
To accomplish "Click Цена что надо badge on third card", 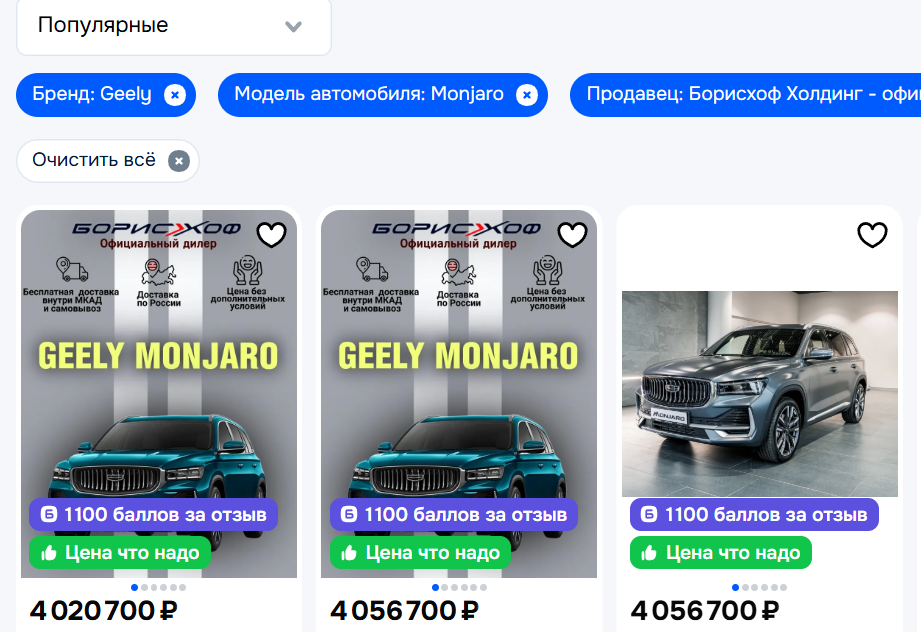I will pos(721,552).
